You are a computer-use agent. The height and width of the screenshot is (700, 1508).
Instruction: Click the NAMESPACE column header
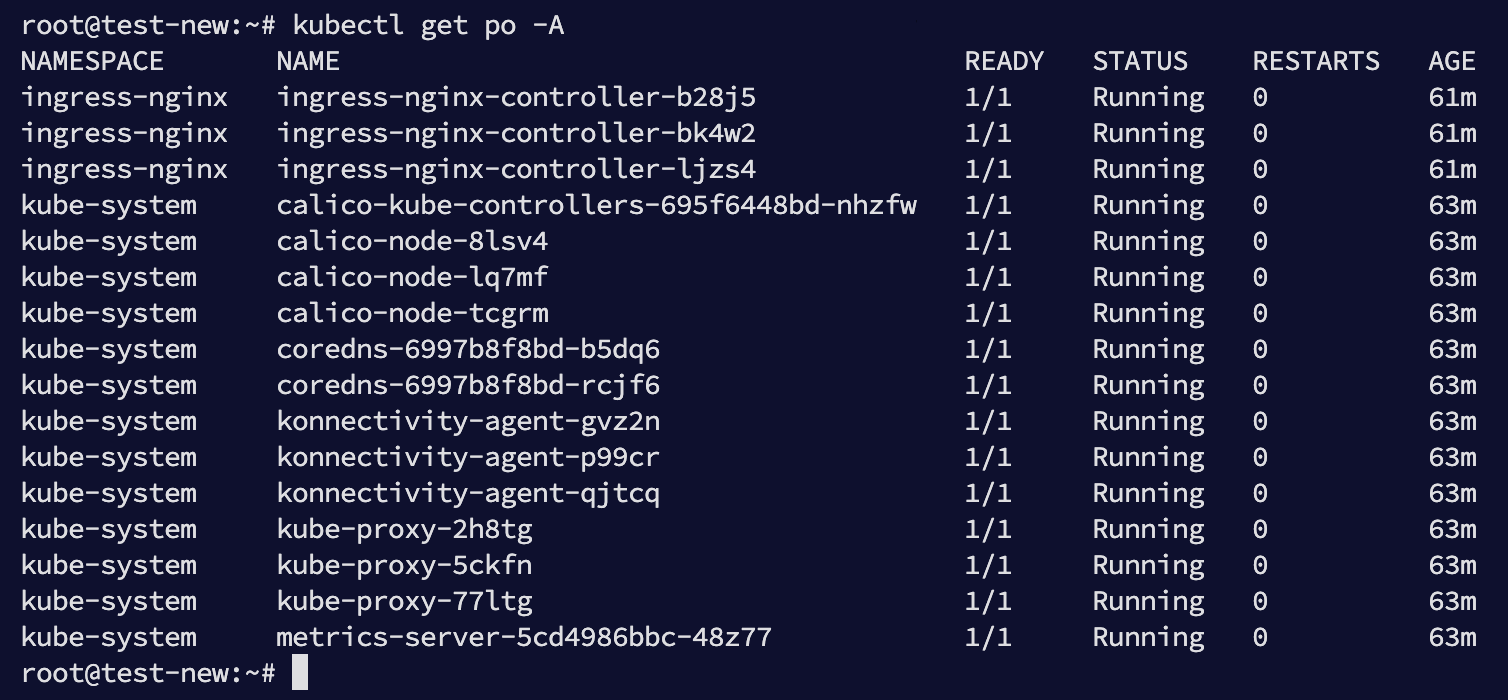pos(92,61)
